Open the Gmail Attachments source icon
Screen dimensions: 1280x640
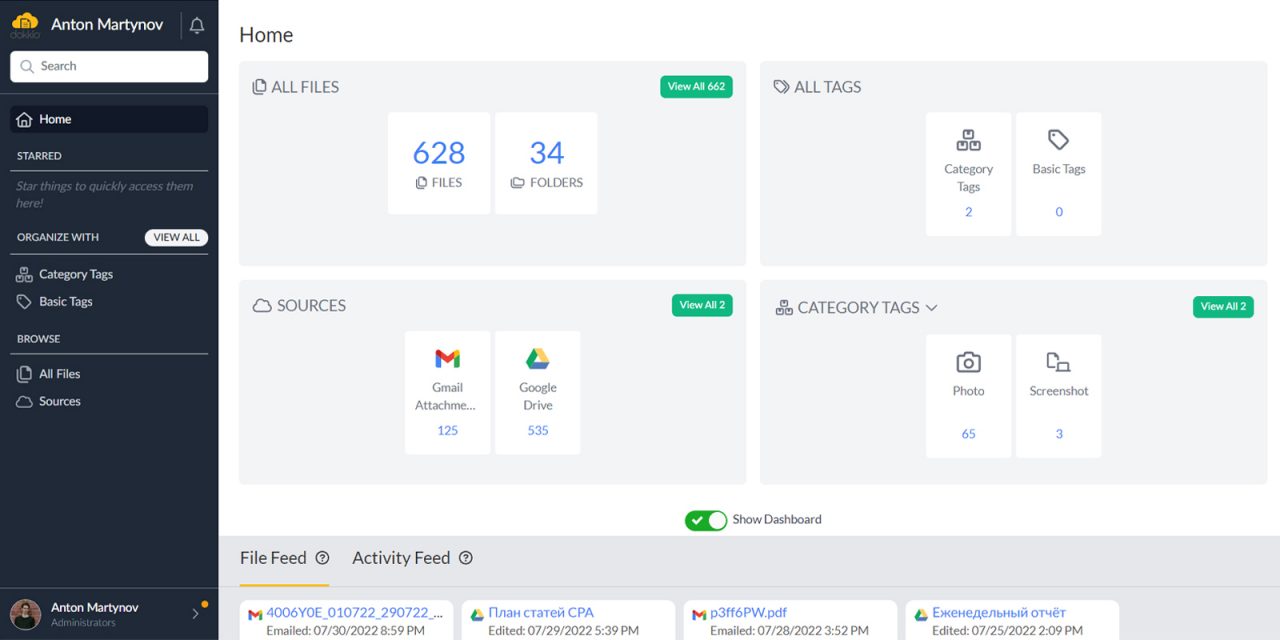(447, 359)
